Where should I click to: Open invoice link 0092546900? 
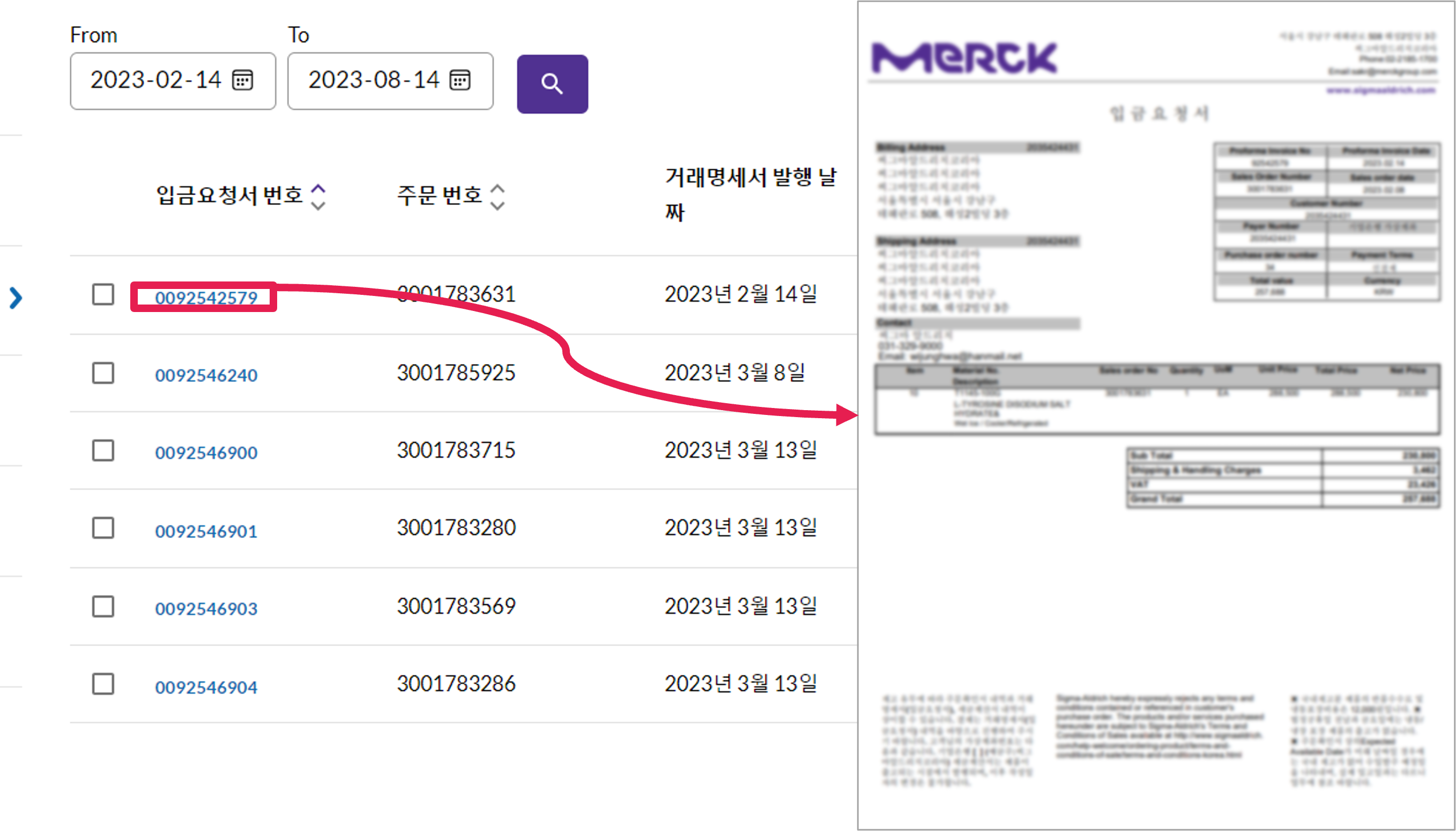click(x=206, y=452)
